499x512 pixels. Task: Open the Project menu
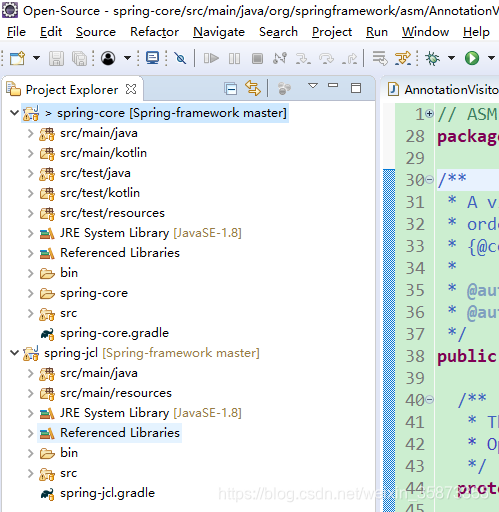click(332, 32)
